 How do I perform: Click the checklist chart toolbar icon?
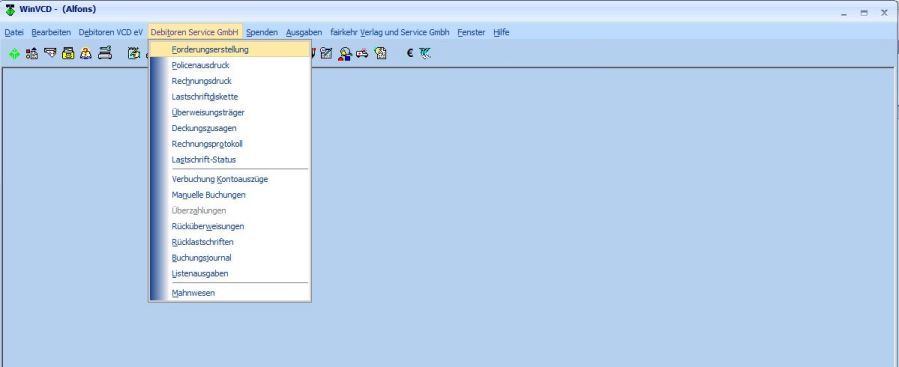pyautogui.click(x=326, y=54)
